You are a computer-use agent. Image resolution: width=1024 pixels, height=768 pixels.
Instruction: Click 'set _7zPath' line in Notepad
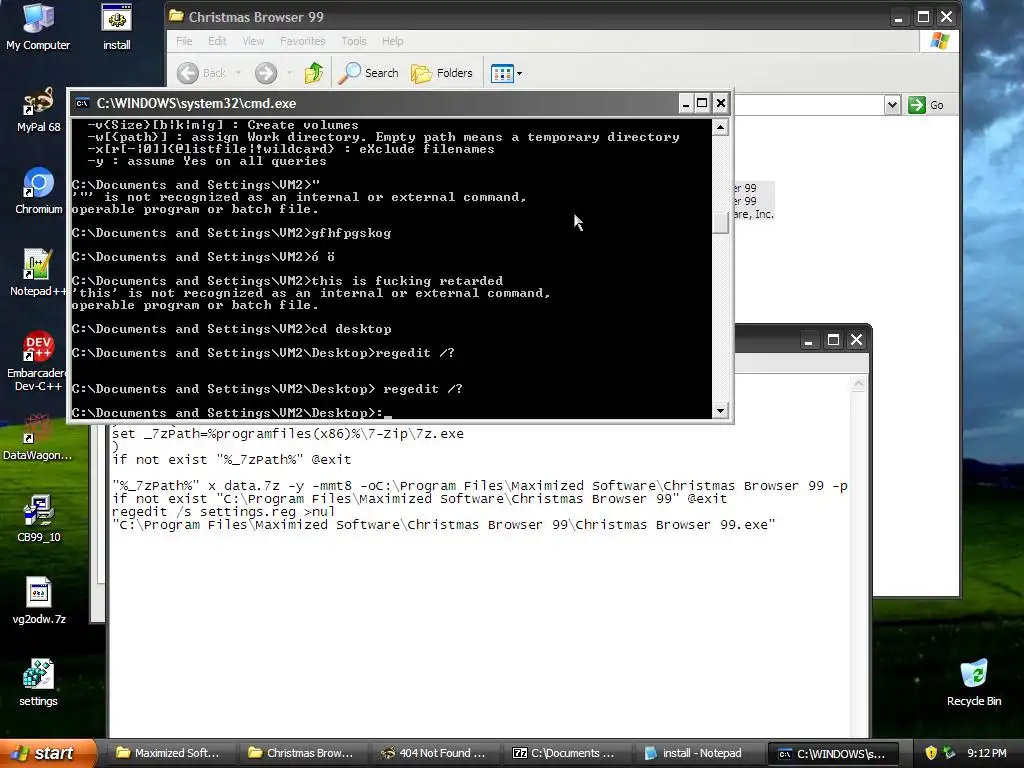pyautogui.click(x=287, y=434)
